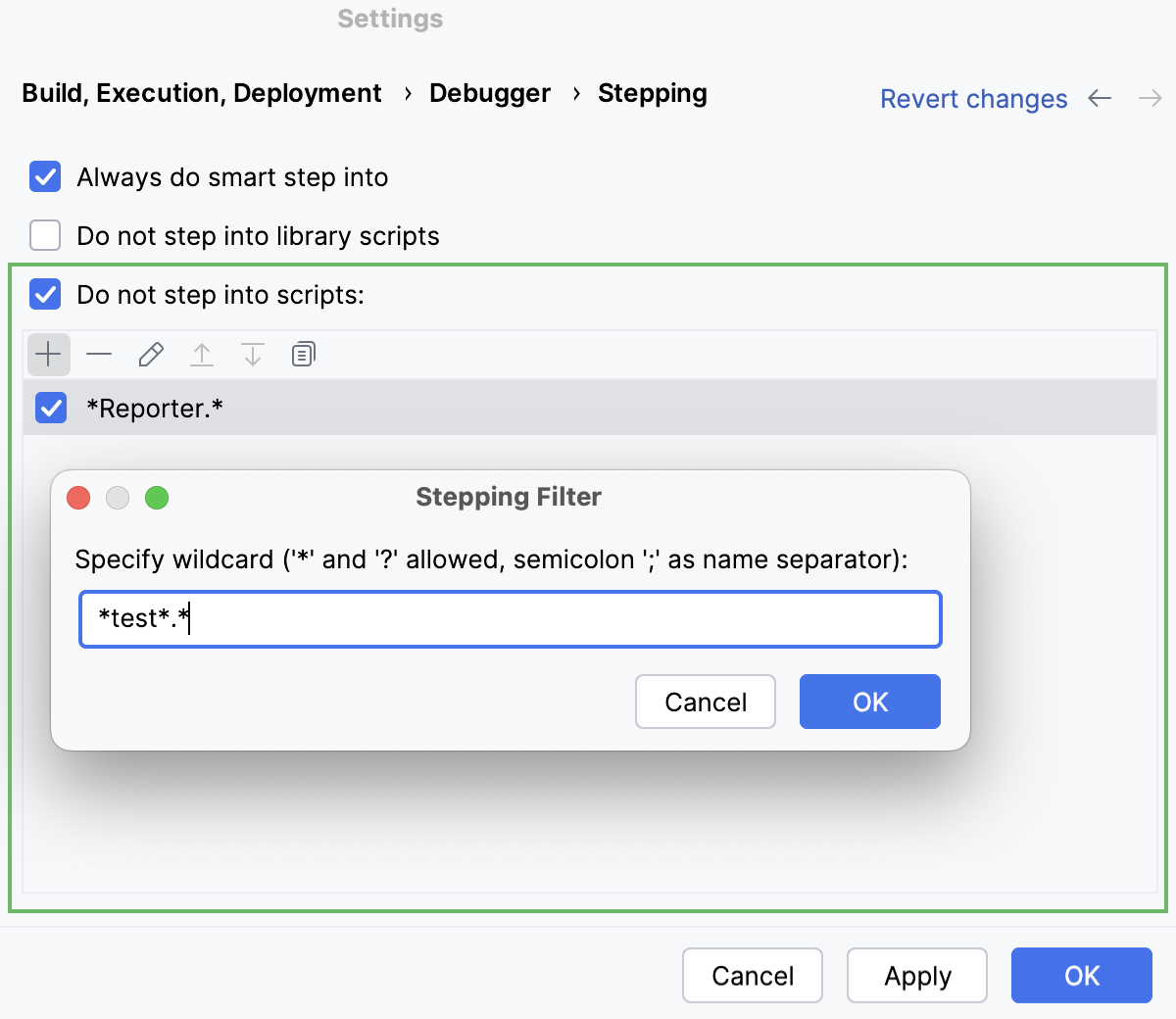Click the wildcard input containing *test*.*
This screenshot has width=1176, height=1019.
tap(509, 618)
